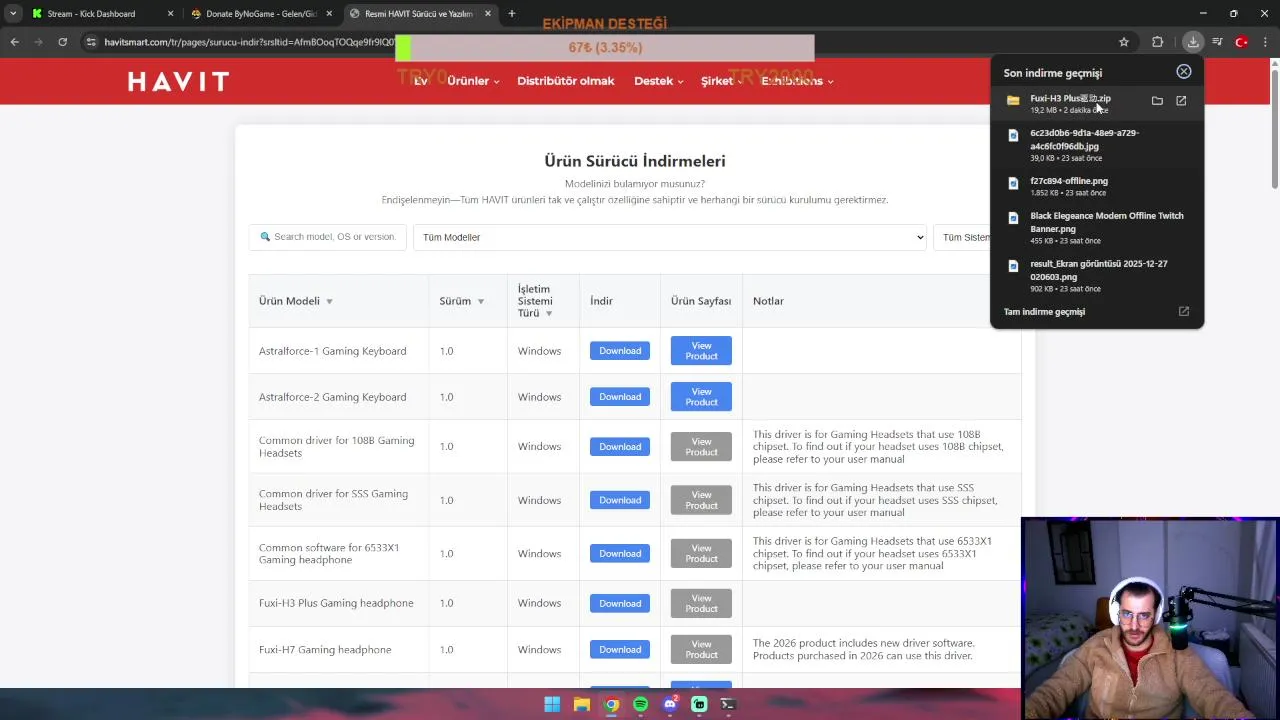View Product for Fuxi-H3 Plus headphone
The width and height of the screenshot is (1280, 720).
[701, 603]
